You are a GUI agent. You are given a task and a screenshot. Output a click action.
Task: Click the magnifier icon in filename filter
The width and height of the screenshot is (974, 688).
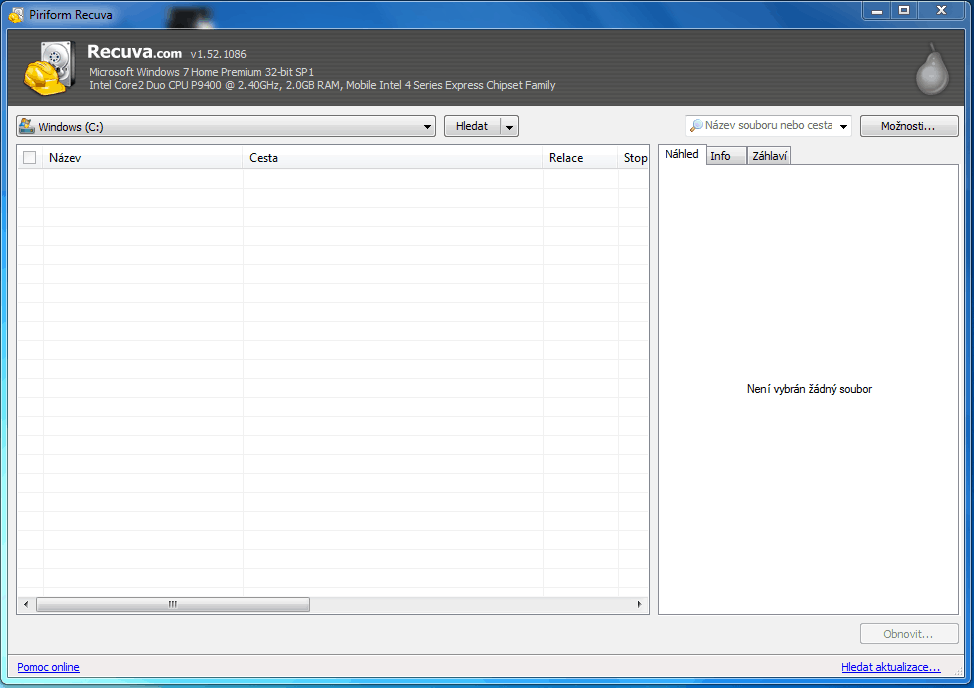696,125
